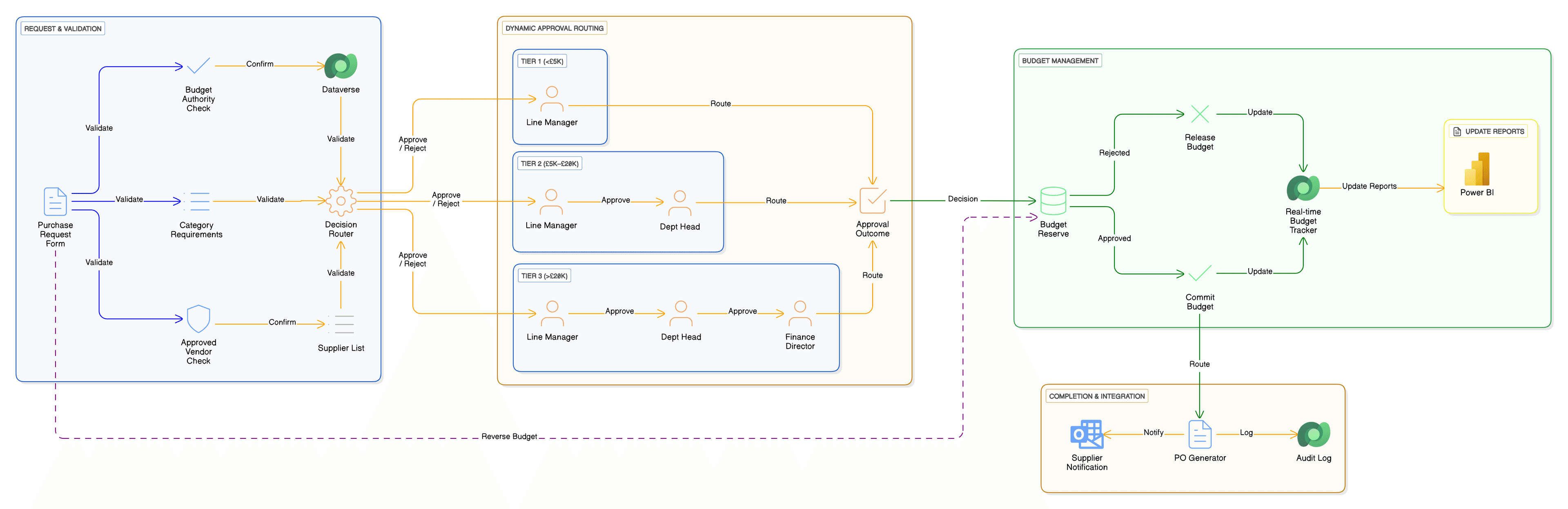
Task: Open the PO Generator document icon
Action: [1200, 435]
